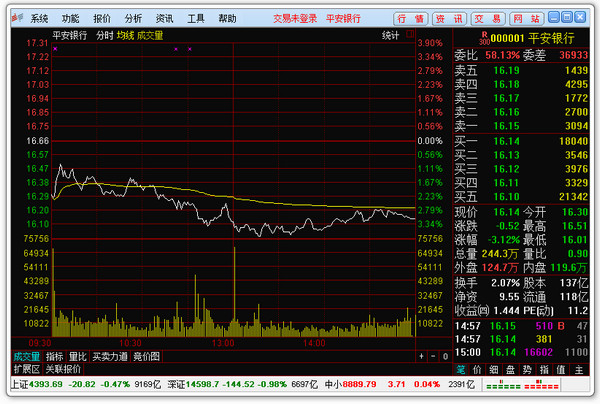Click the 中小 index value 8889.79
The image size is (600, 404).
[359, 384]
